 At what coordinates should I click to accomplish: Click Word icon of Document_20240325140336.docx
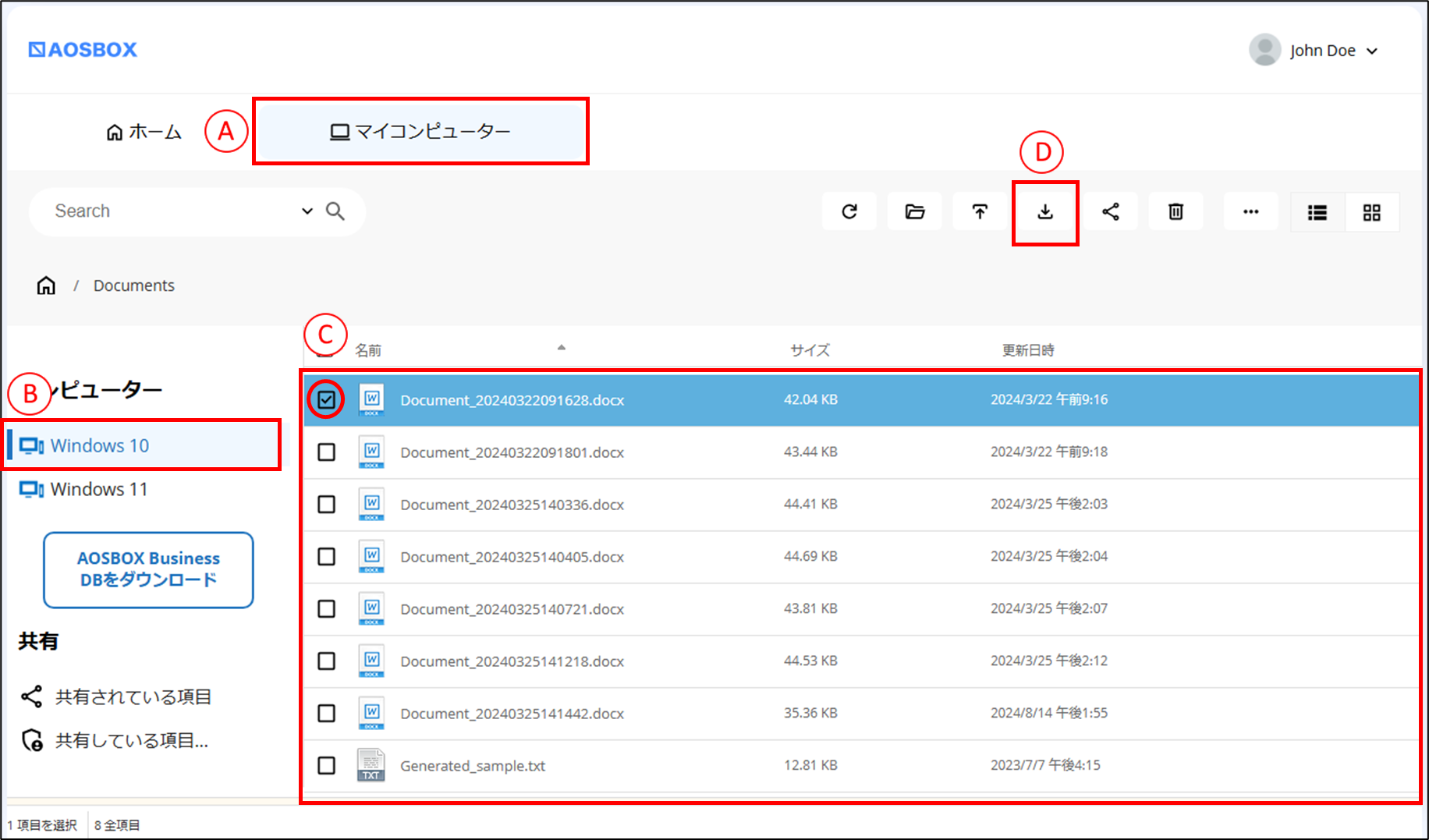(x=371, y=505)
